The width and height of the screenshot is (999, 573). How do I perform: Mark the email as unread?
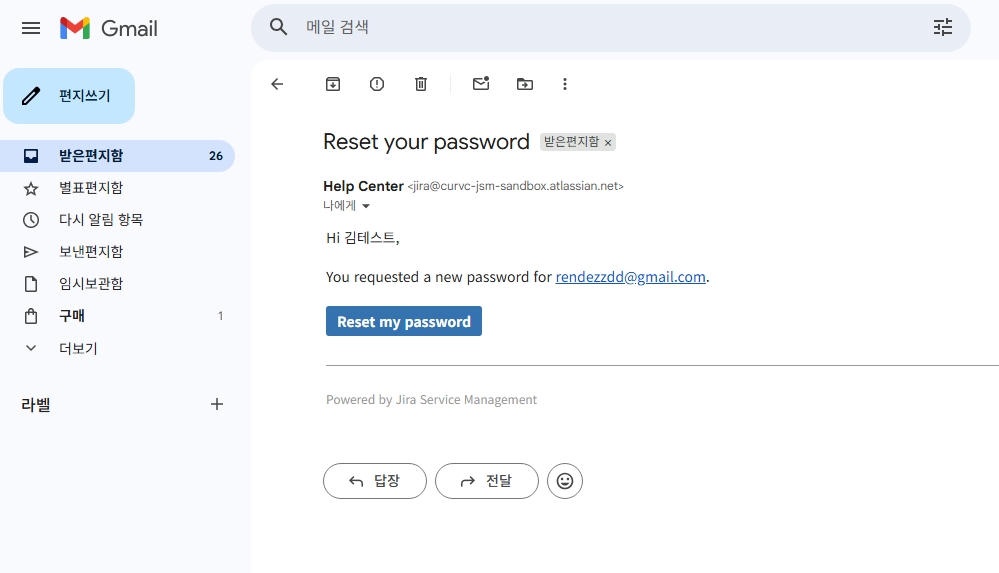tap(481, 85)
